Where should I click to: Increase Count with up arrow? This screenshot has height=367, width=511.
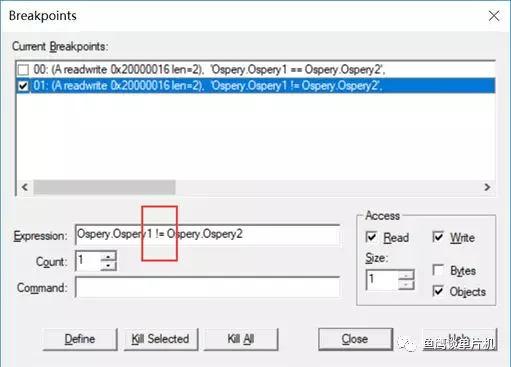[x=108, y=256]
